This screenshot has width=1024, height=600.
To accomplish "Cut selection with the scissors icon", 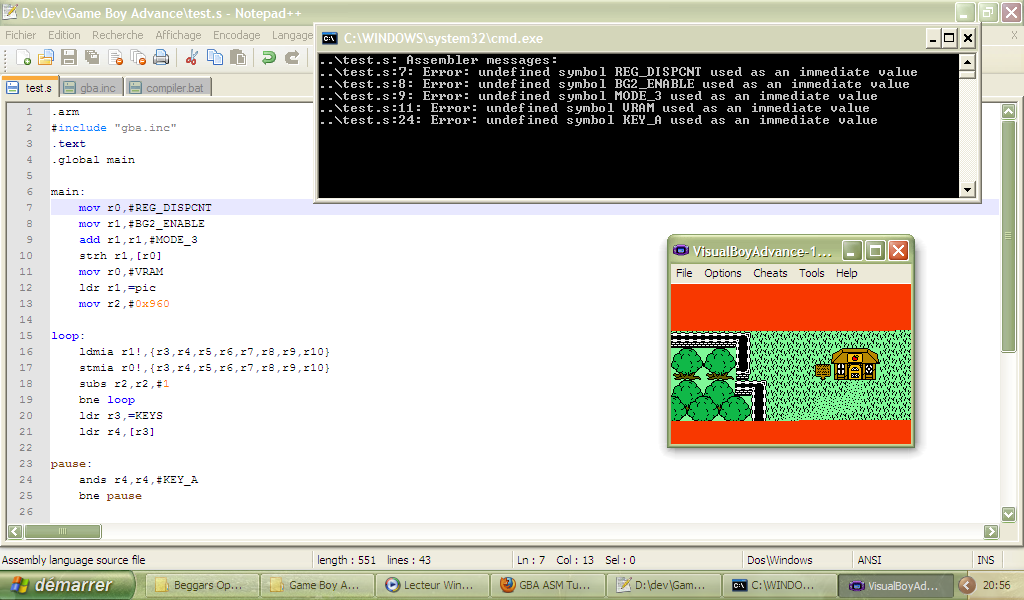I will [x=192, y=58].
